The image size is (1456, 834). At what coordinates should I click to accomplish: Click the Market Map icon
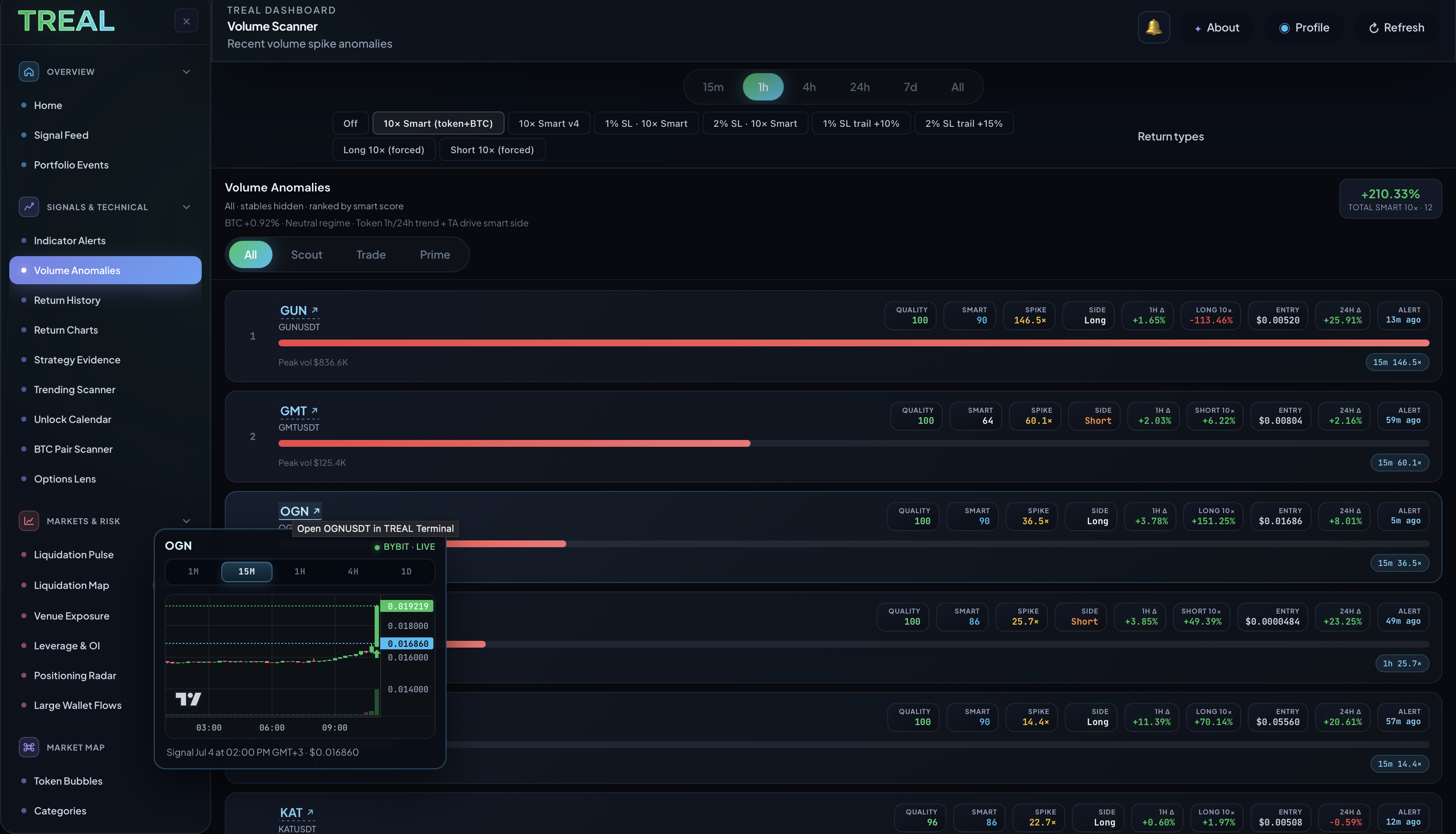[x=29, y=747]
